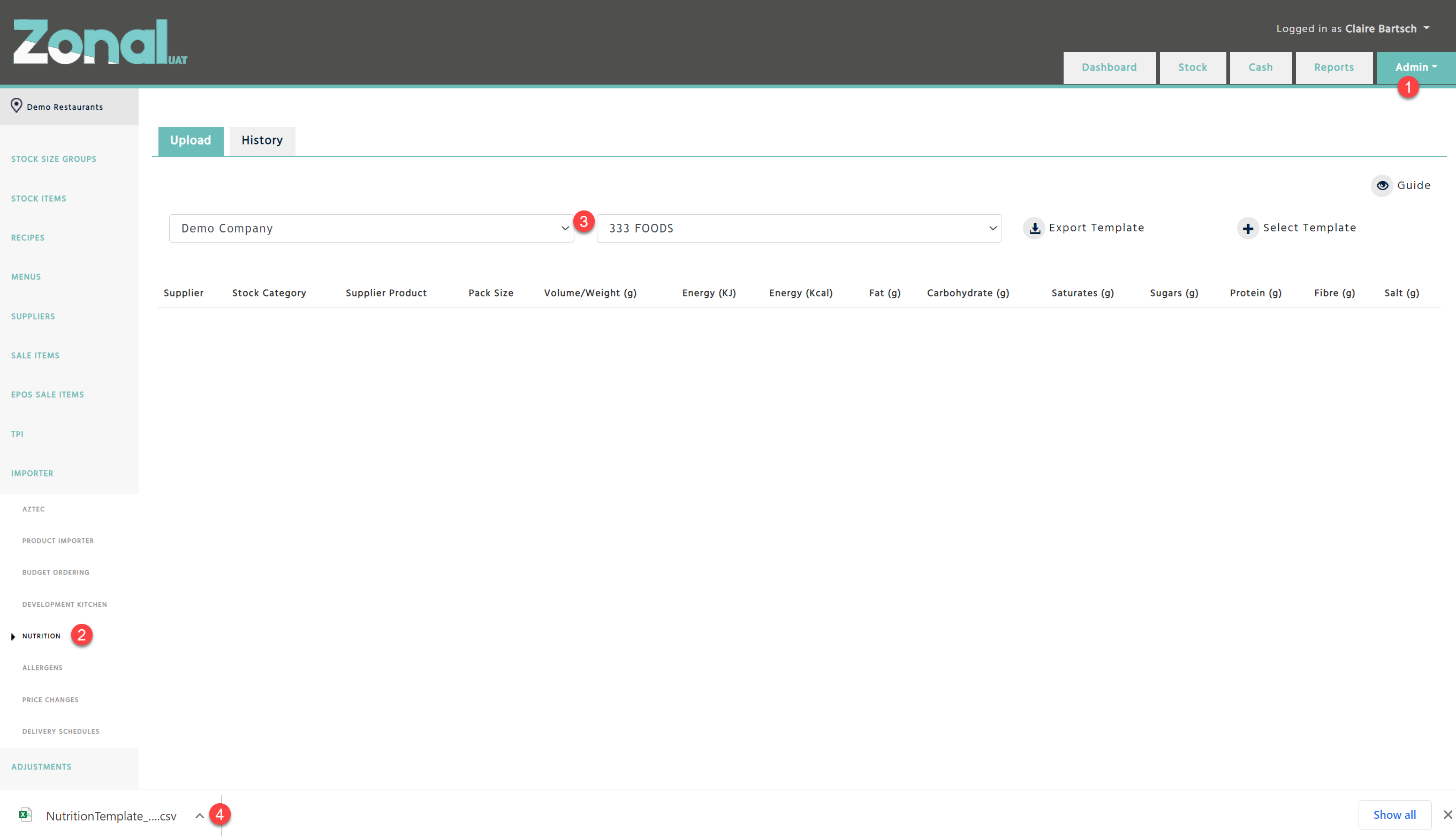Click the Pack Size column header
This screenshot has width=1456, height=837.
pos(491,293)
